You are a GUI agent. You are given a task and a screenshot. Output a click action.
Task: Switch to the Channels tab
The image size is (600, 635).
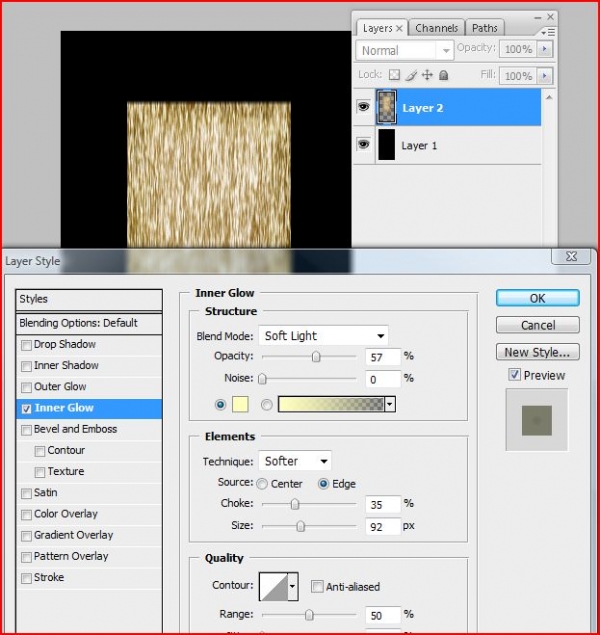coord(436,28)
